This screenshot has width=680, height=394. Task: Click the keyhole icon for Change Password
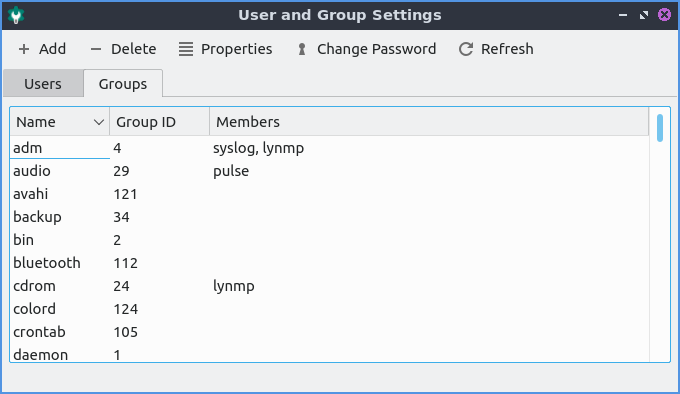(302, 49)
